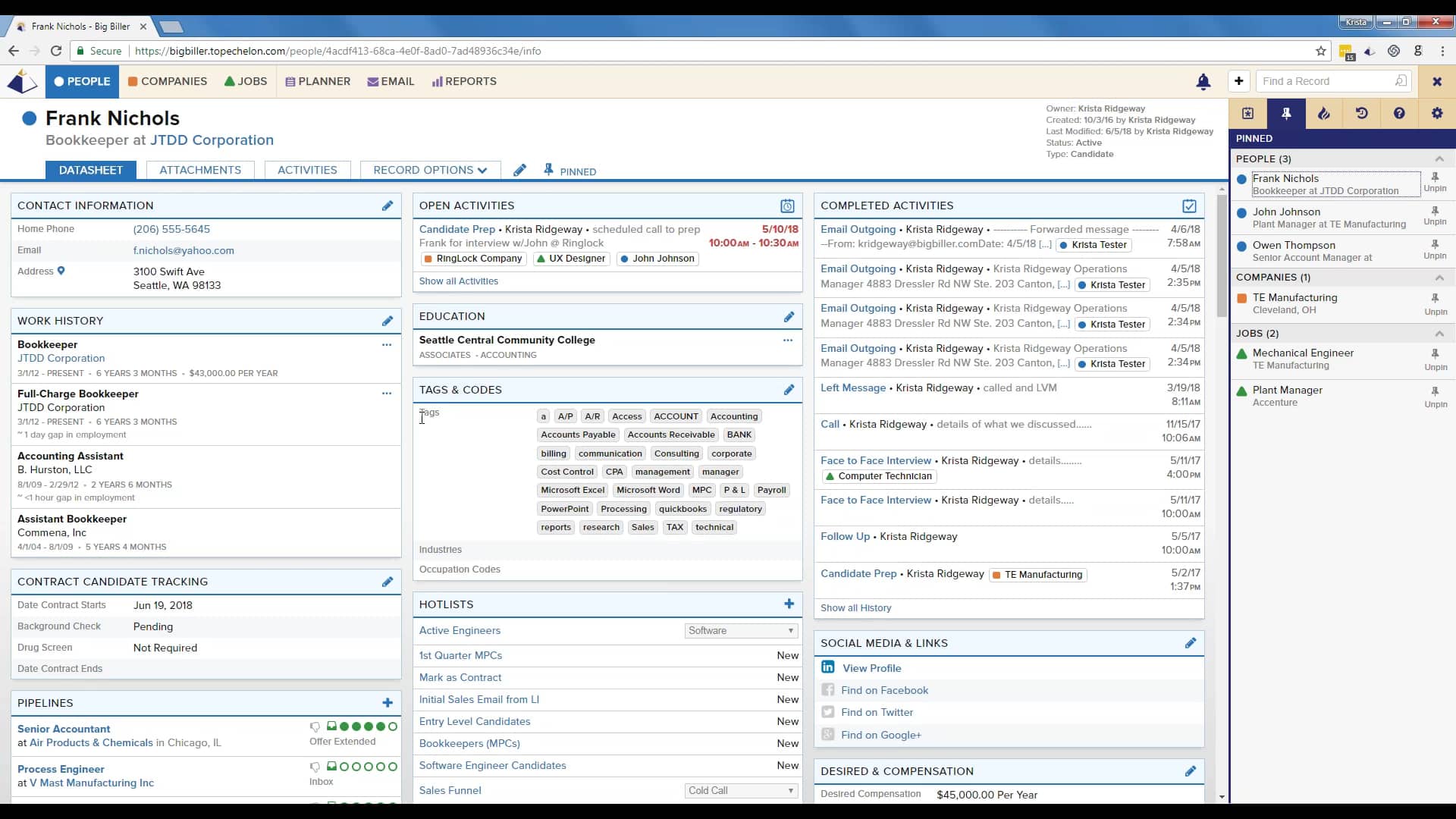
Task: Click the Open Activities clock icon
Action: point(787,206)
